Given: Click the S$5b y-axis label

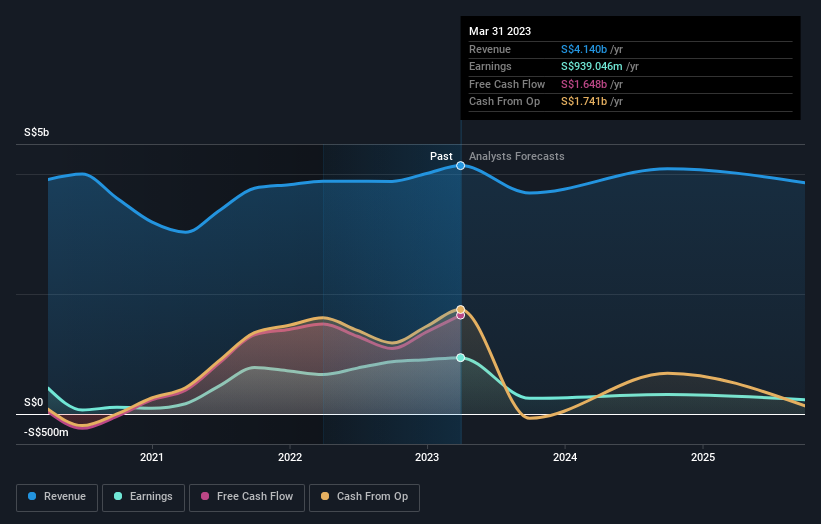Looking at the screenshot, I should click(x=37, y=132).
